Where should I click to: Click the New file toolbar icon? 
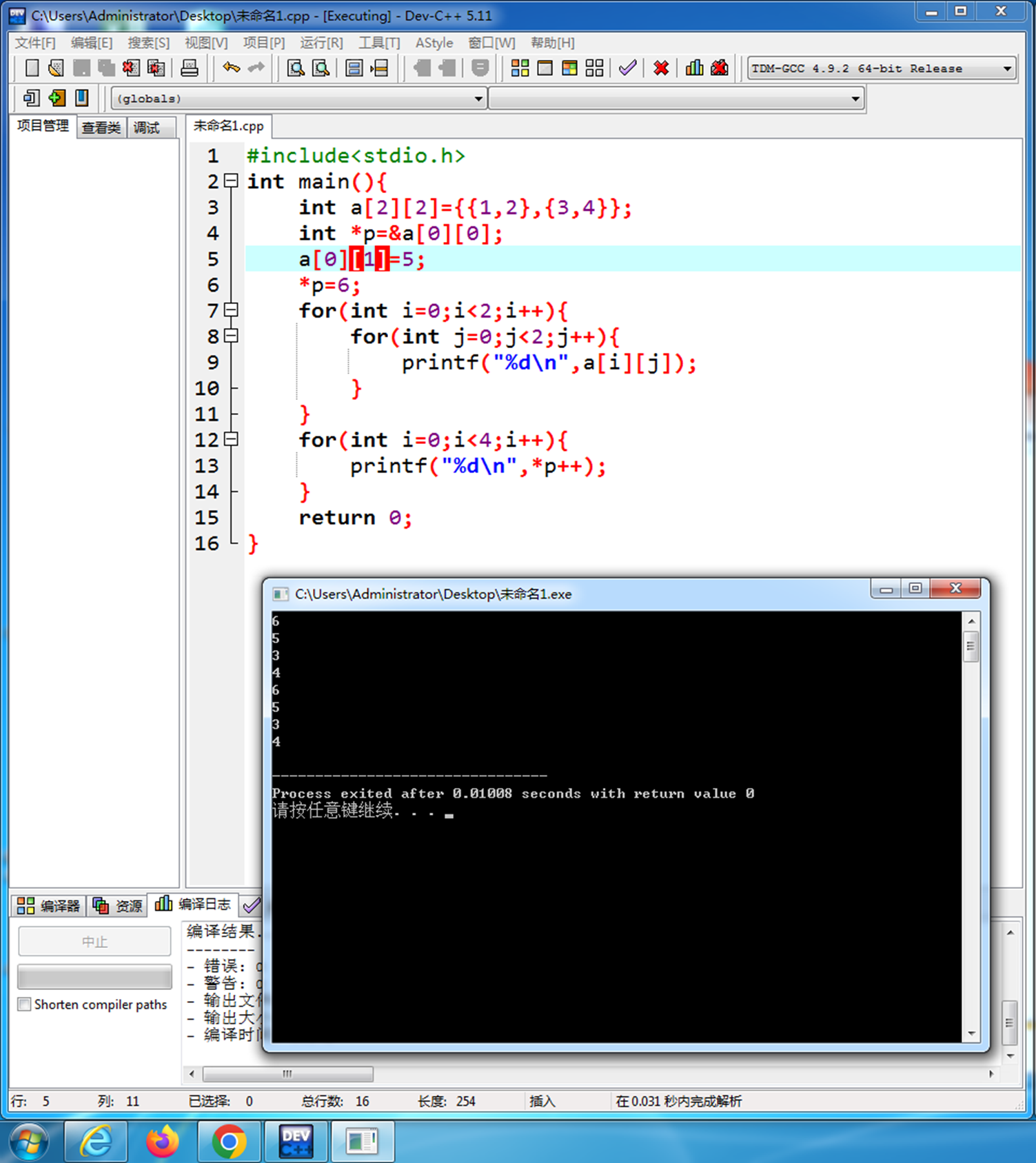(x=32, y=68)
